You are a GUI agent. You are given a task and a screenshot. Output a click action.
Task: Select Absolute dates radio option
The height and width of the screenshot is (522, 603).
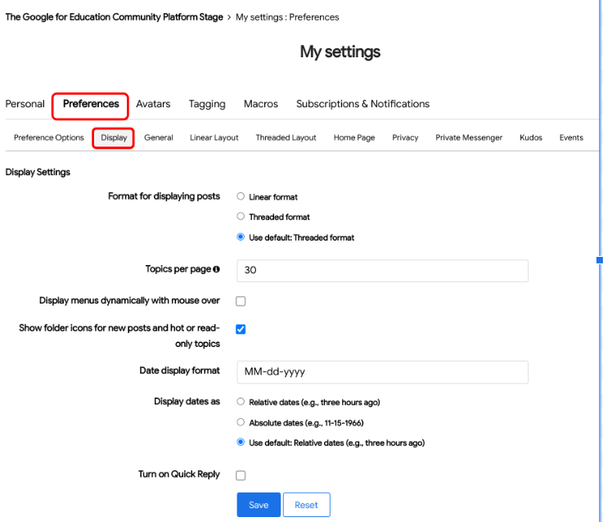[241, 422]
